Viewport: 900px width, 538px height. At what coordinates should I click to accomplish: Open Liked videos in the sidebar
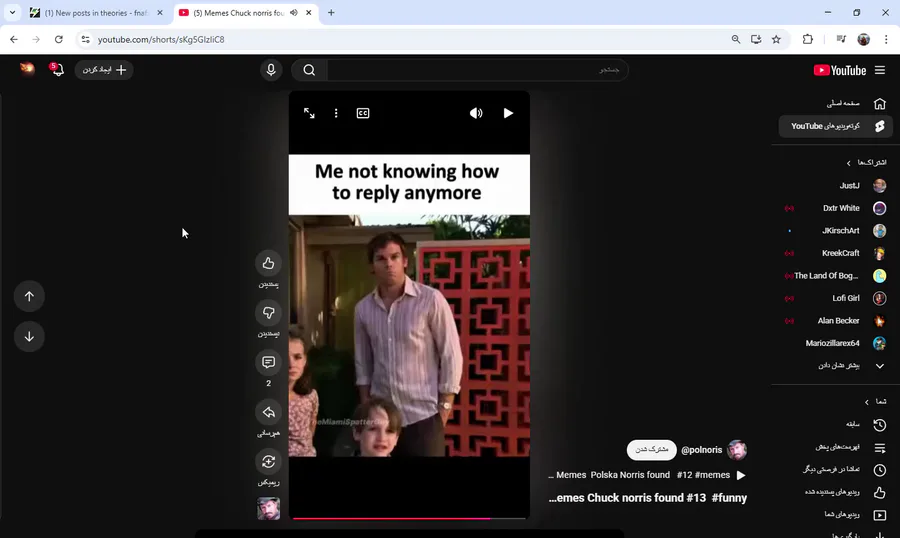pyautogui.click(x=835, y=492)
